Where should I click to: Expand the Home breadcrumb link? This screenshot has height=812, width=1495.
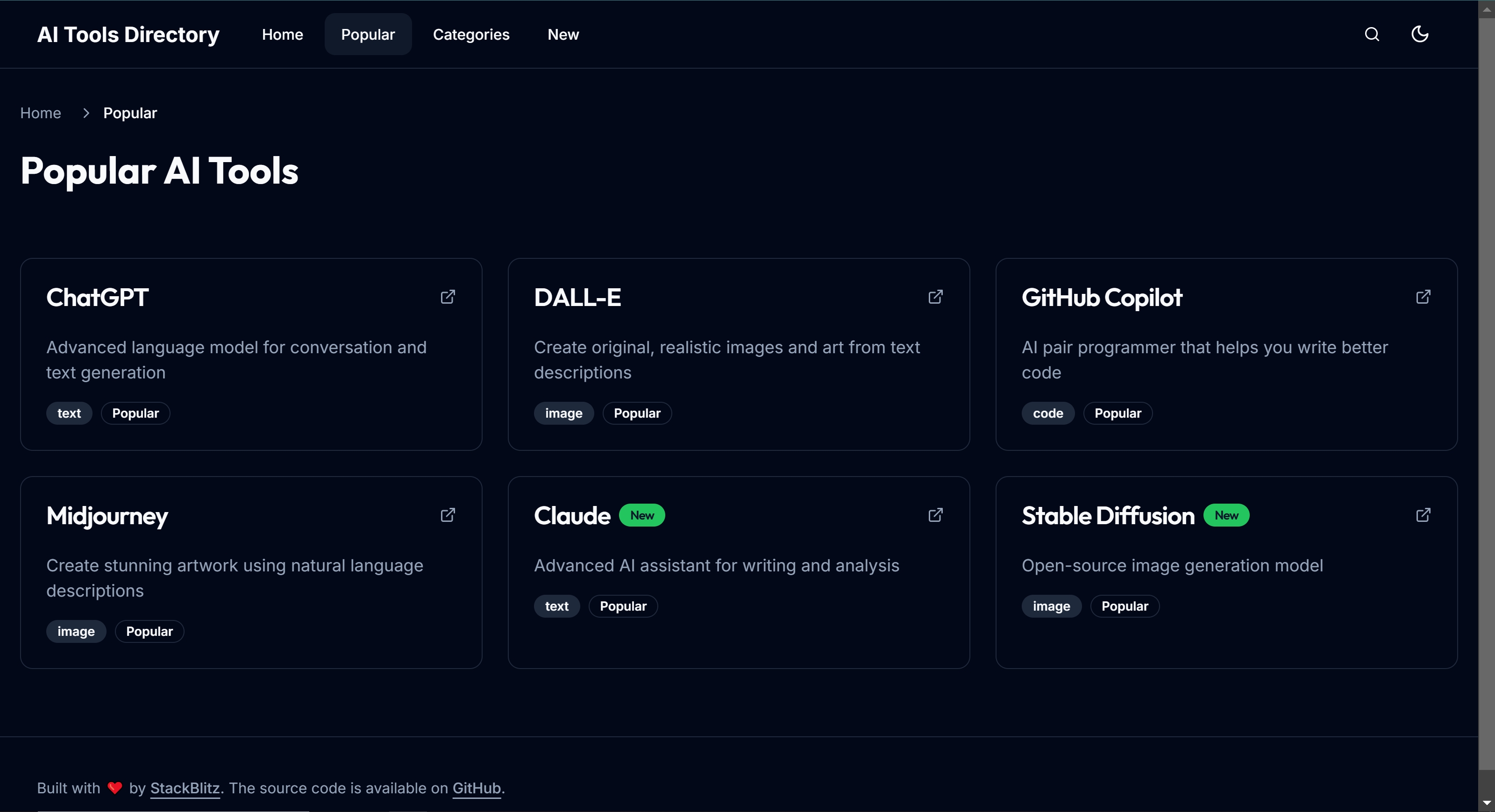40,112
